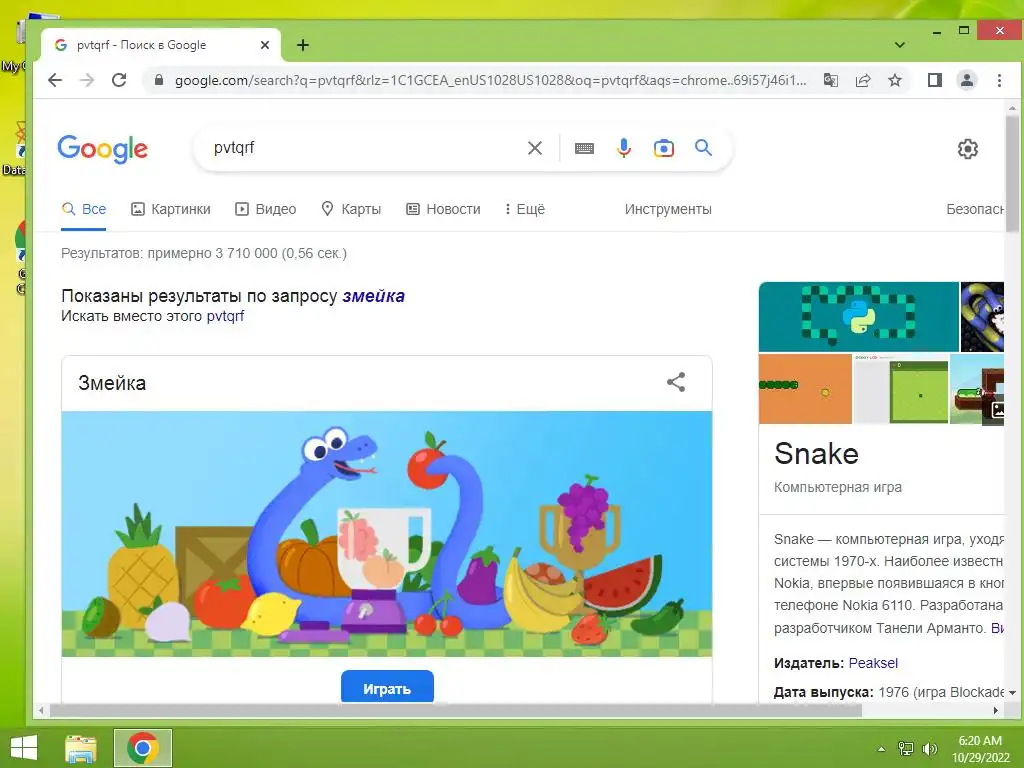Open green field snake thumbnail
Viewport: 1024px width, 768px height.
[x=901, y=389]
